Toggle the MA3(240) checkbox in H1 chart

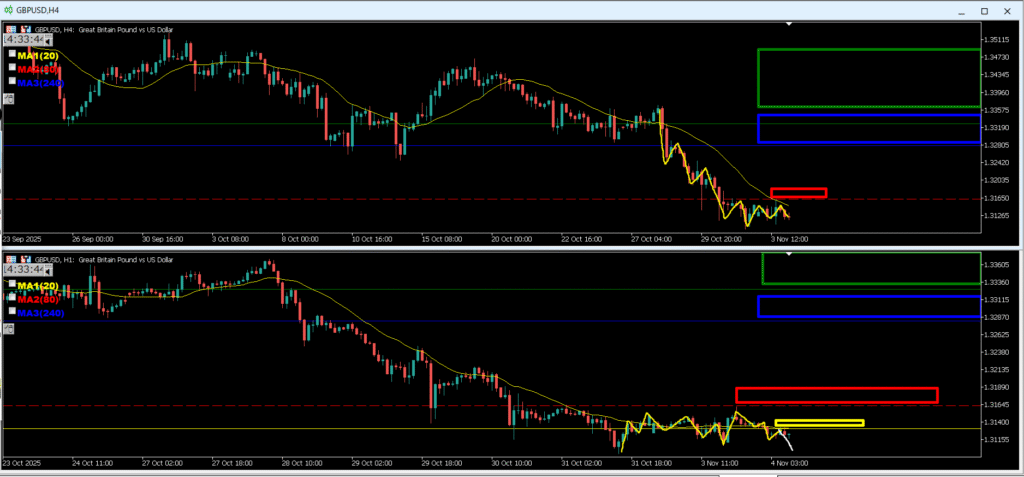pos(12,311)
